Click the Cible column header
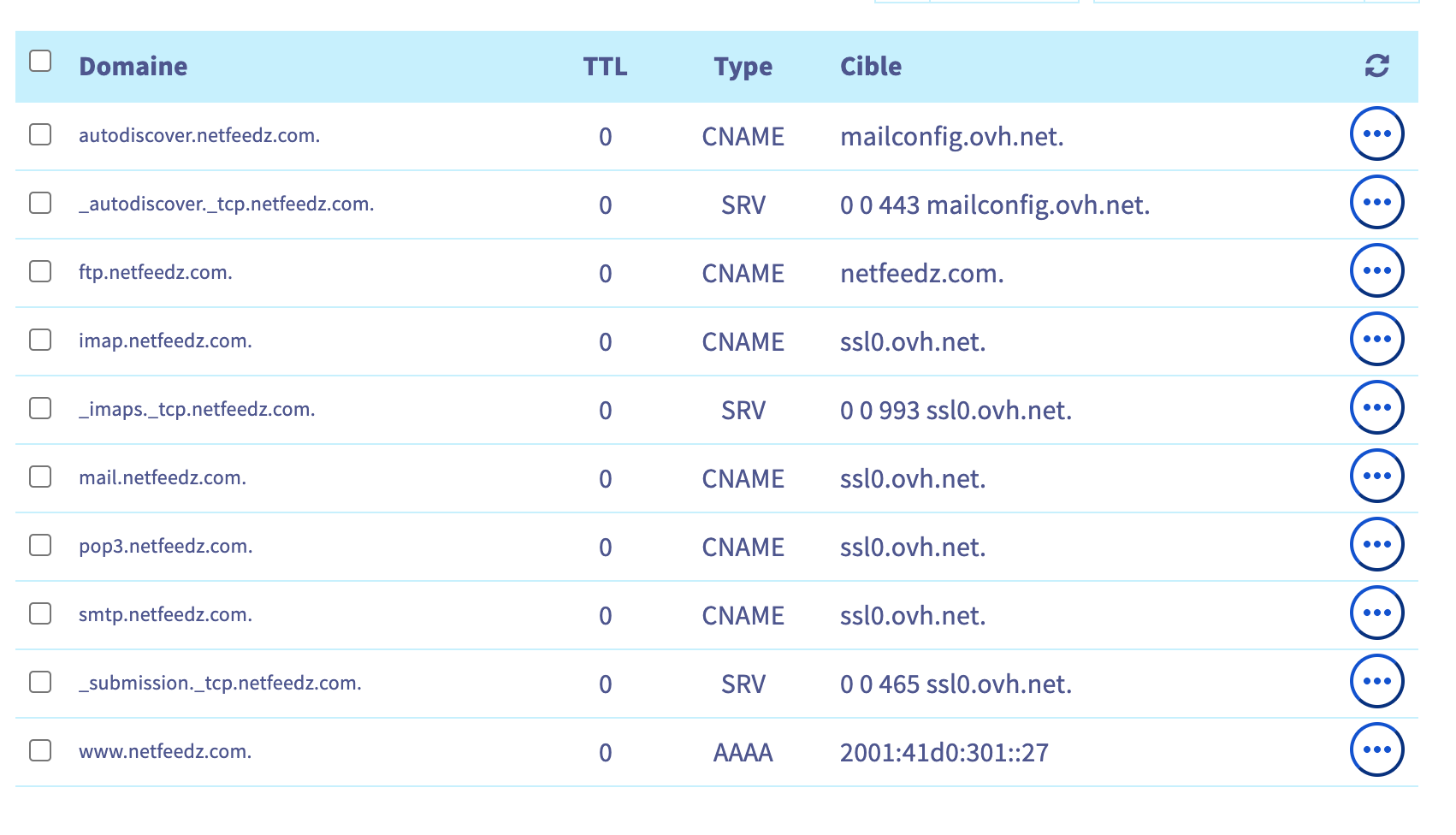 870,67
